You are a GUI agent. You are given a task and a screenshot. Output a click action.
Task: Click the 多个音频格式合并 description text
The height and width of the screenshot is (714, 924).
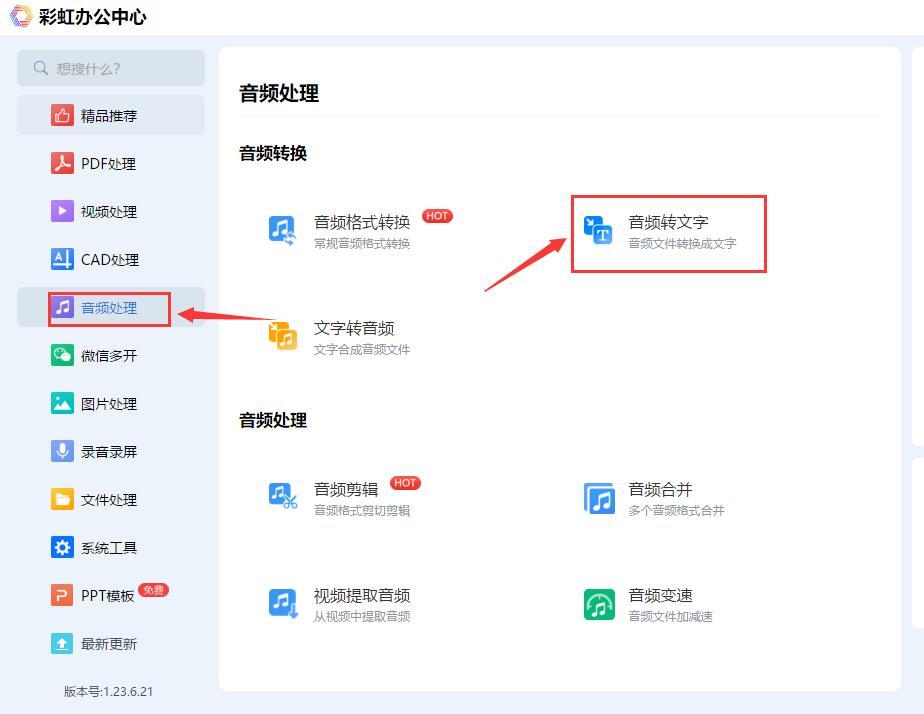tap(676, 510)
